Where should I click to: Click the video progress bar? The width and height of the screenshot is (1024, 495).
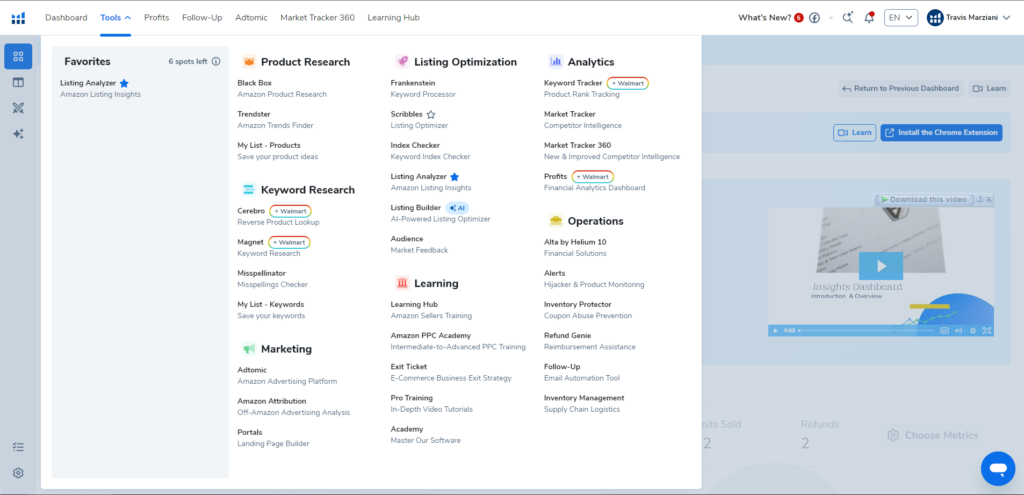(x=867, y=330)
